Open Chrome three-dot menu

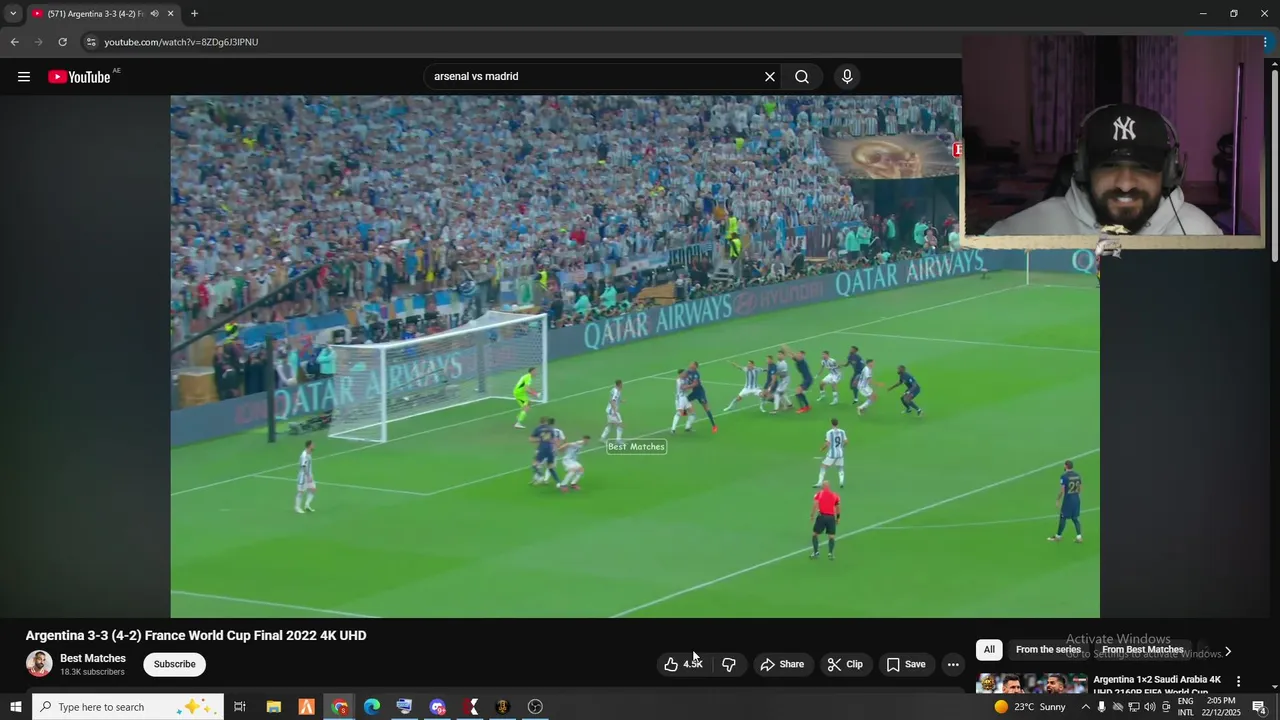click(1266, 42)
